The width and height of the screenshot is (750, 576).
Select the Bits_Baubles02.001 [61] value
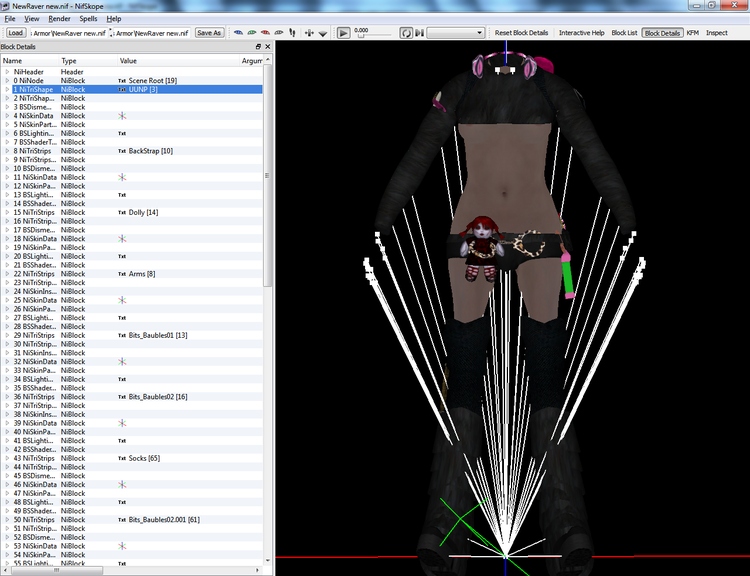point(164,520)
